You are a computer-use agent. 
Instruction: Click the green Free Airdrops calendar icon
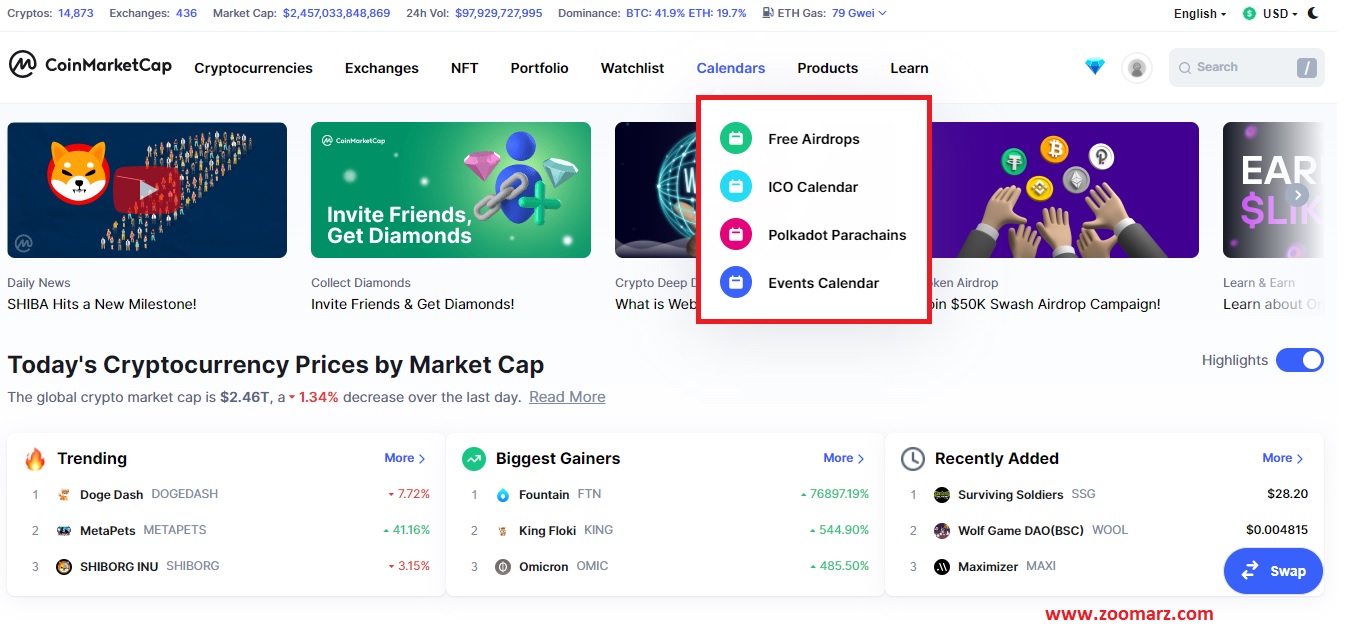(735, 139)
